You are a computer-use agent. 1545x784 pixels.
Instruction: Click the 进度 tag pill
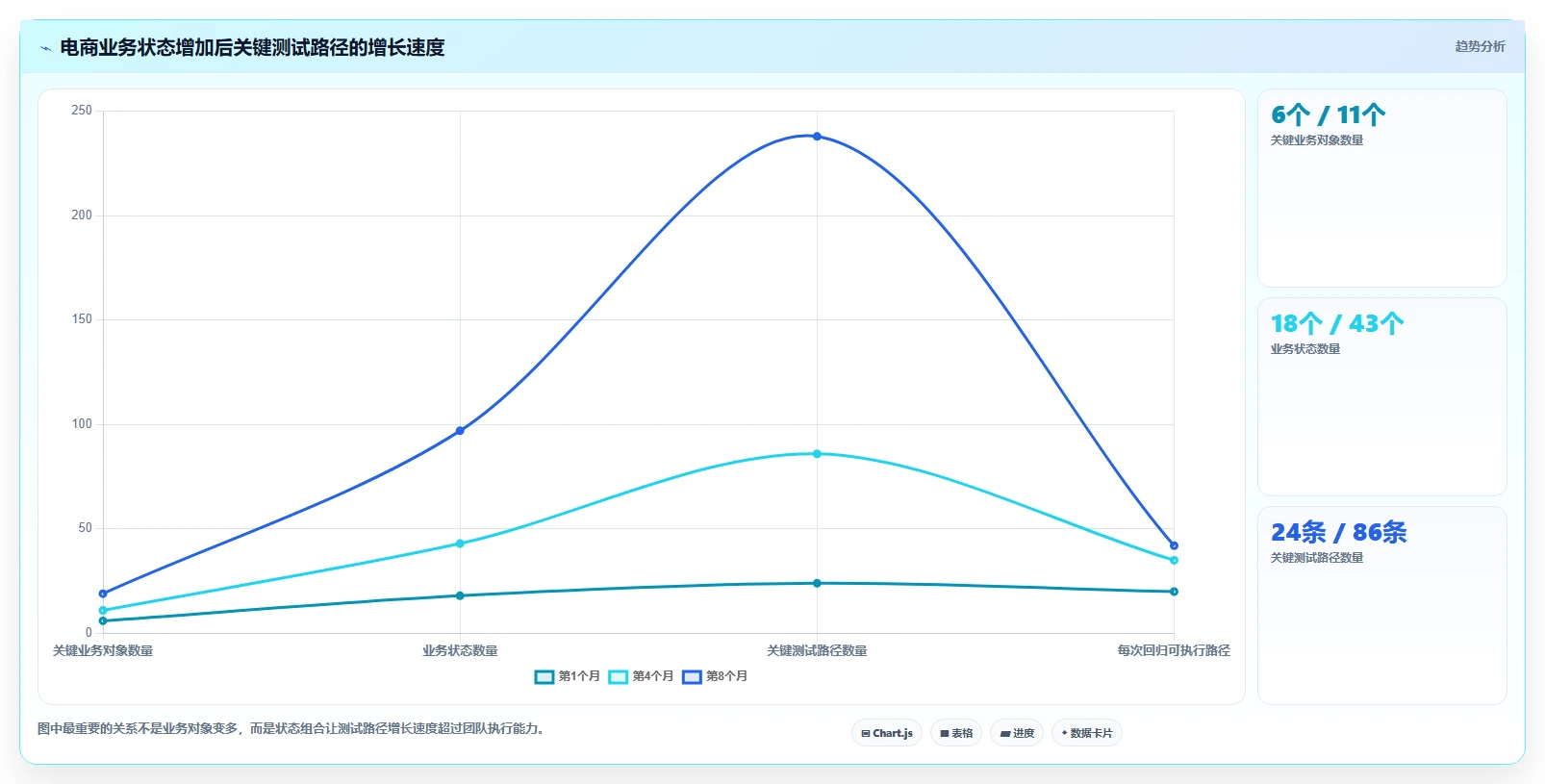[1017, 733]
